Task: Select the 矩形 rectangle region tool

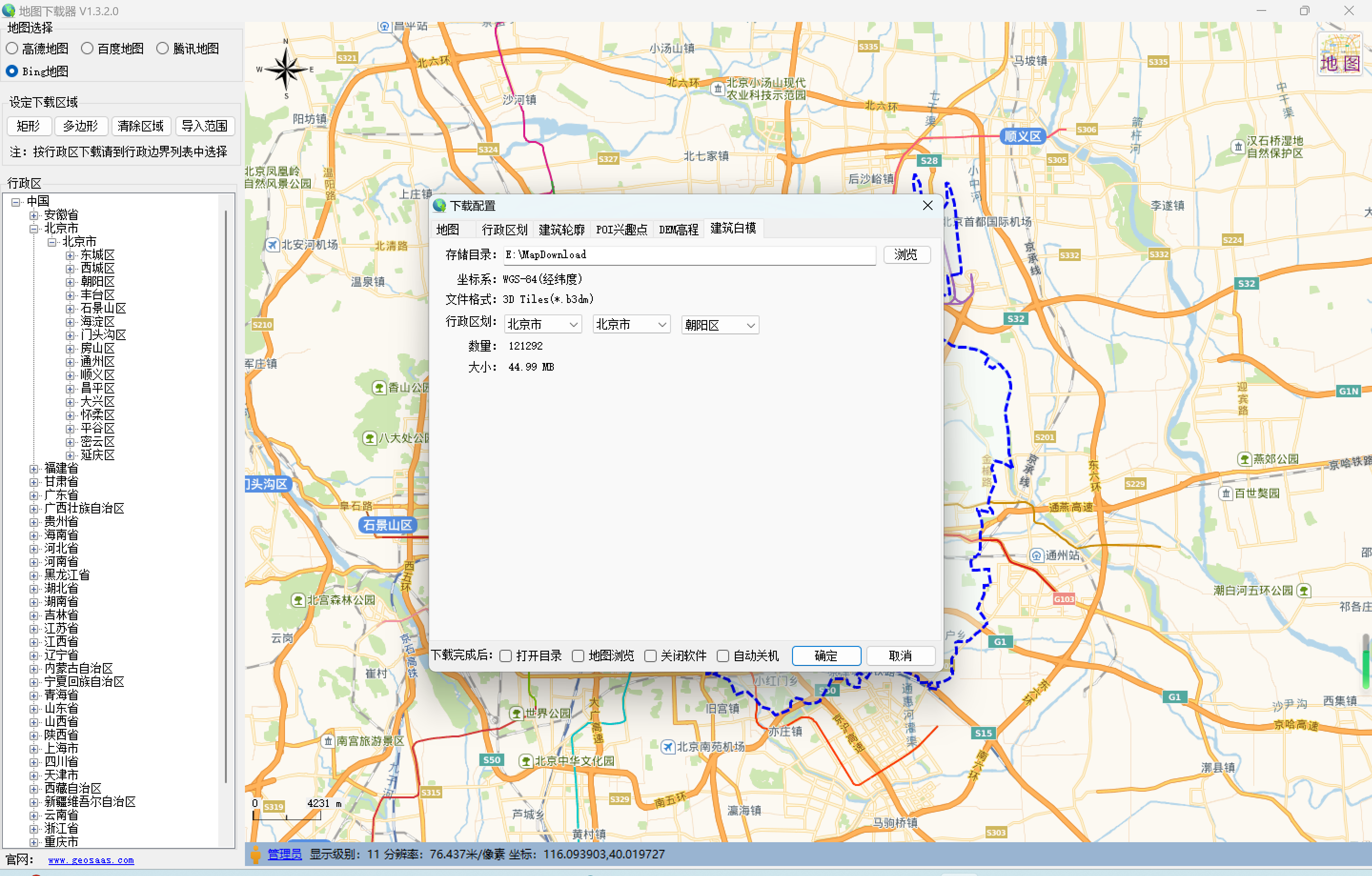Action: (29, 126)
